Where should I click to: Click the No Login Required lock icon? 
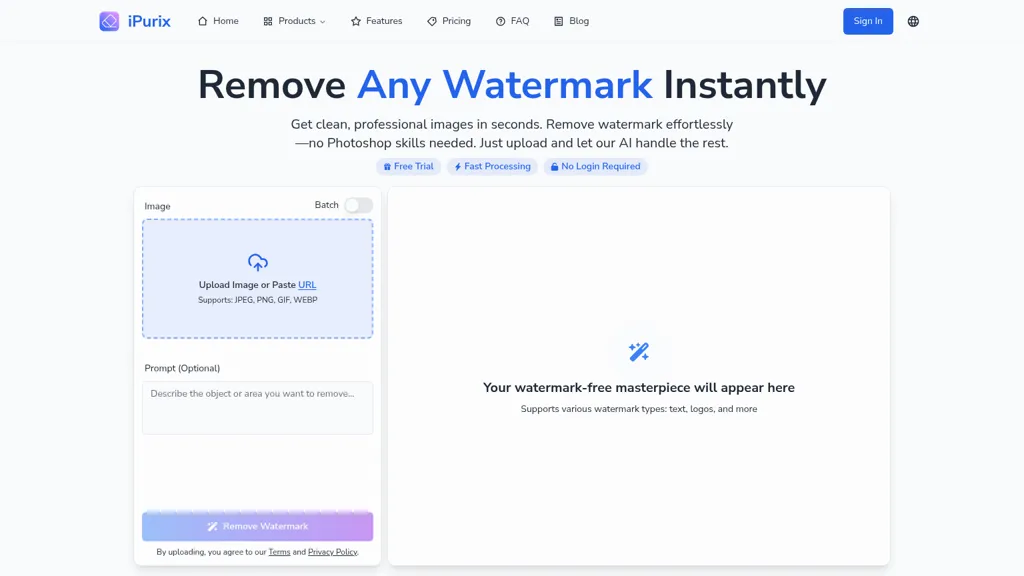554,167
